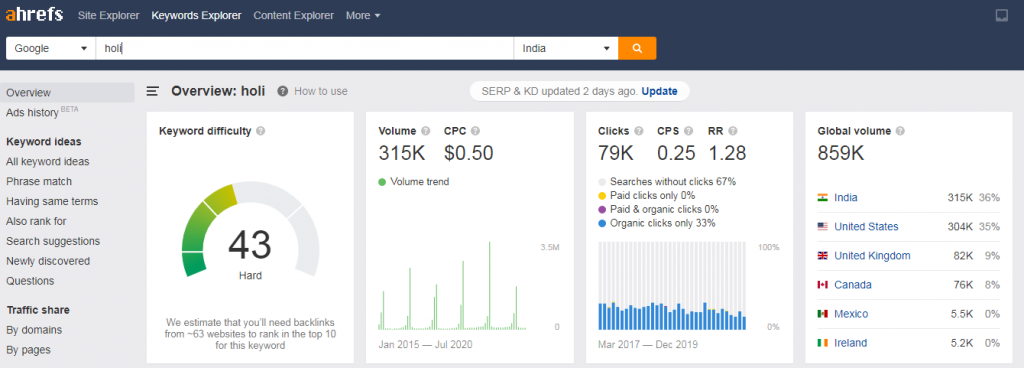Switch to Site Explorer
The height and width of the screenshot is (368, 1024).
point(108,15)
